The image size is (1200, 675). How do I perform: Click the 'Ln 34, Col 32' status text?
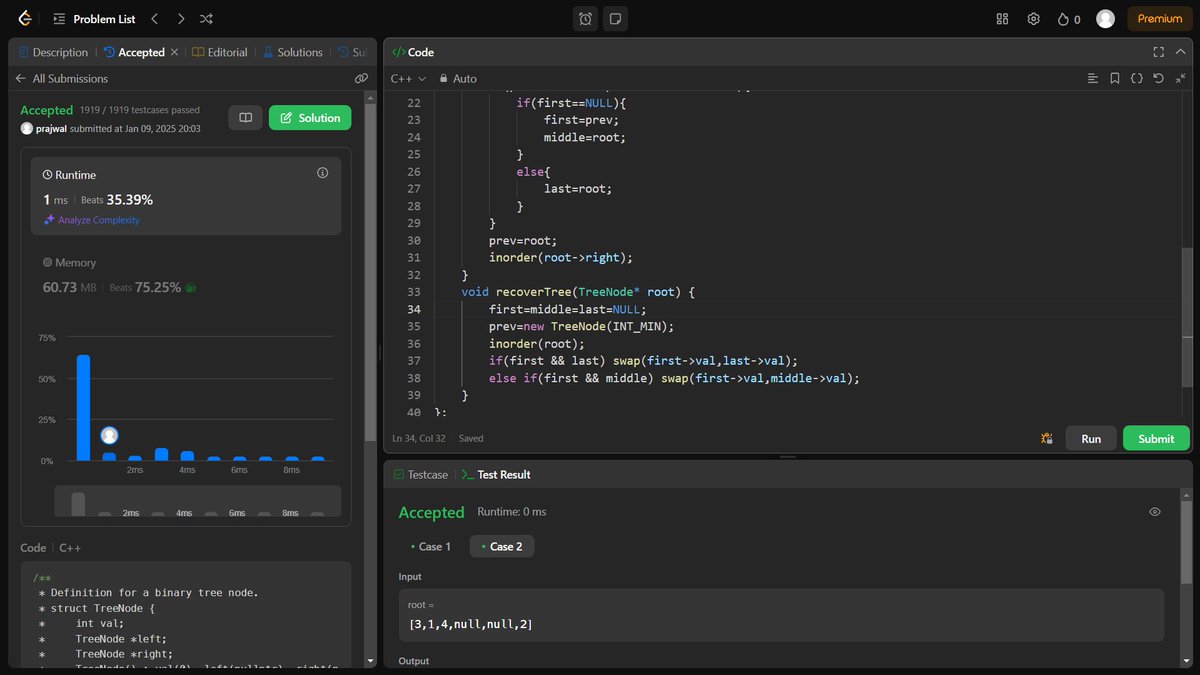click(418, 438)
